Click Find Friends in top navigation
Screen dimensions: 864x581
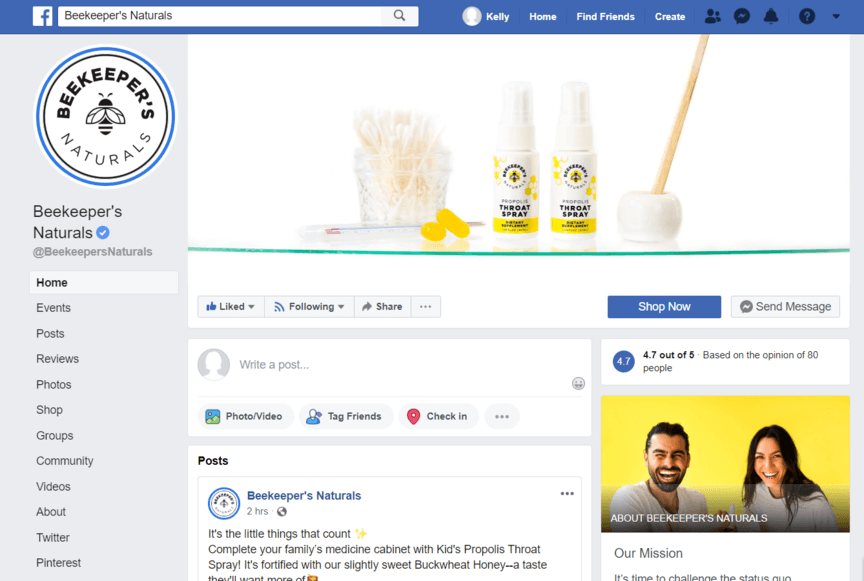(605, 17)
